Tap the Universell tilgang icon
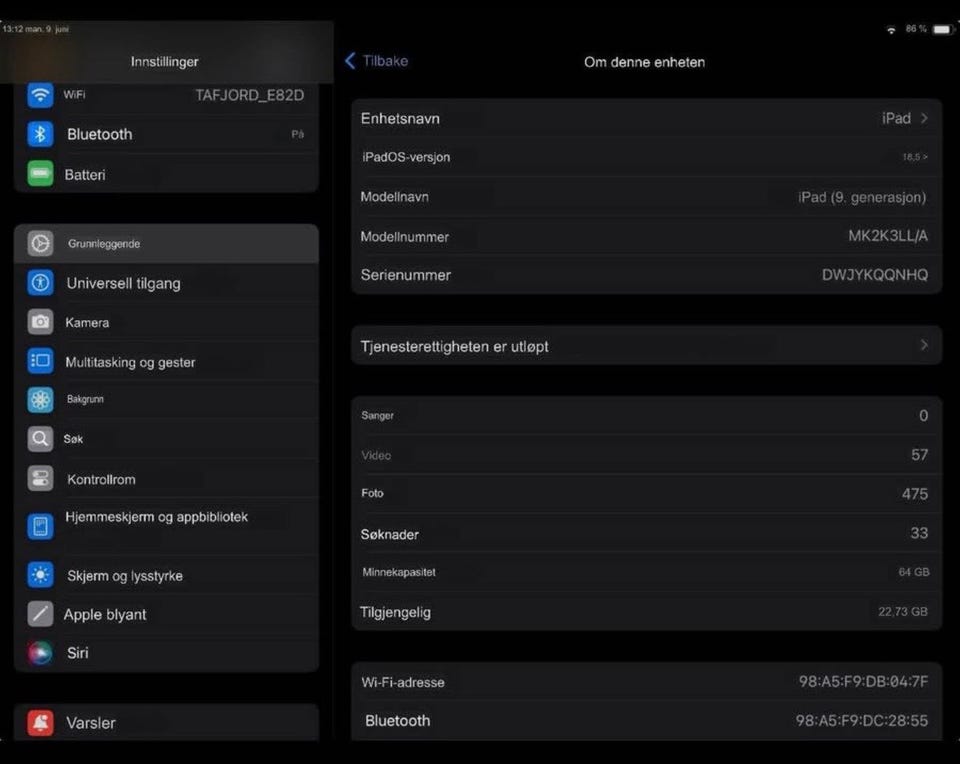The width and height of the screenshot is (960, 764). click(x=40, y=283)
